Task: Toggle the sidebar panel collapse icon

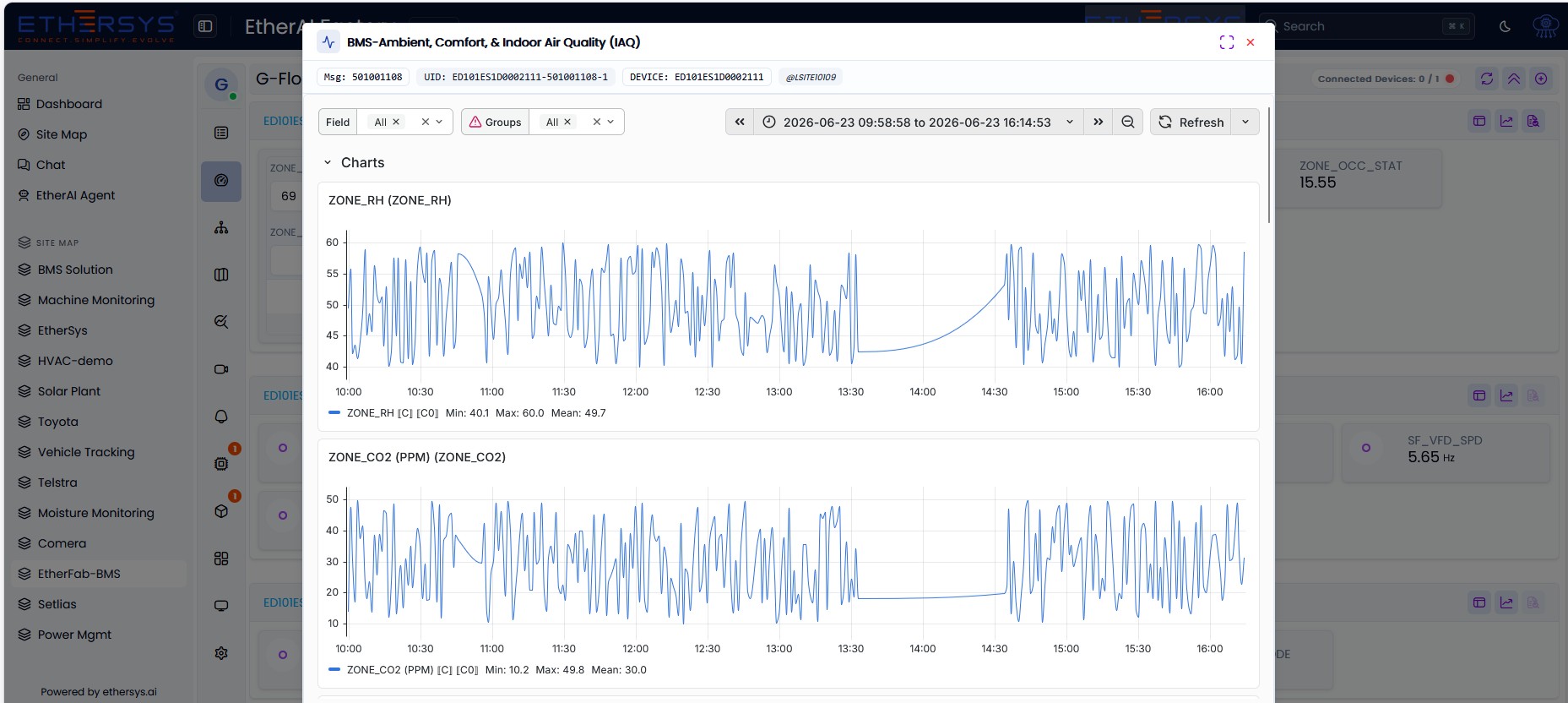Action: (x=205, y=26)
